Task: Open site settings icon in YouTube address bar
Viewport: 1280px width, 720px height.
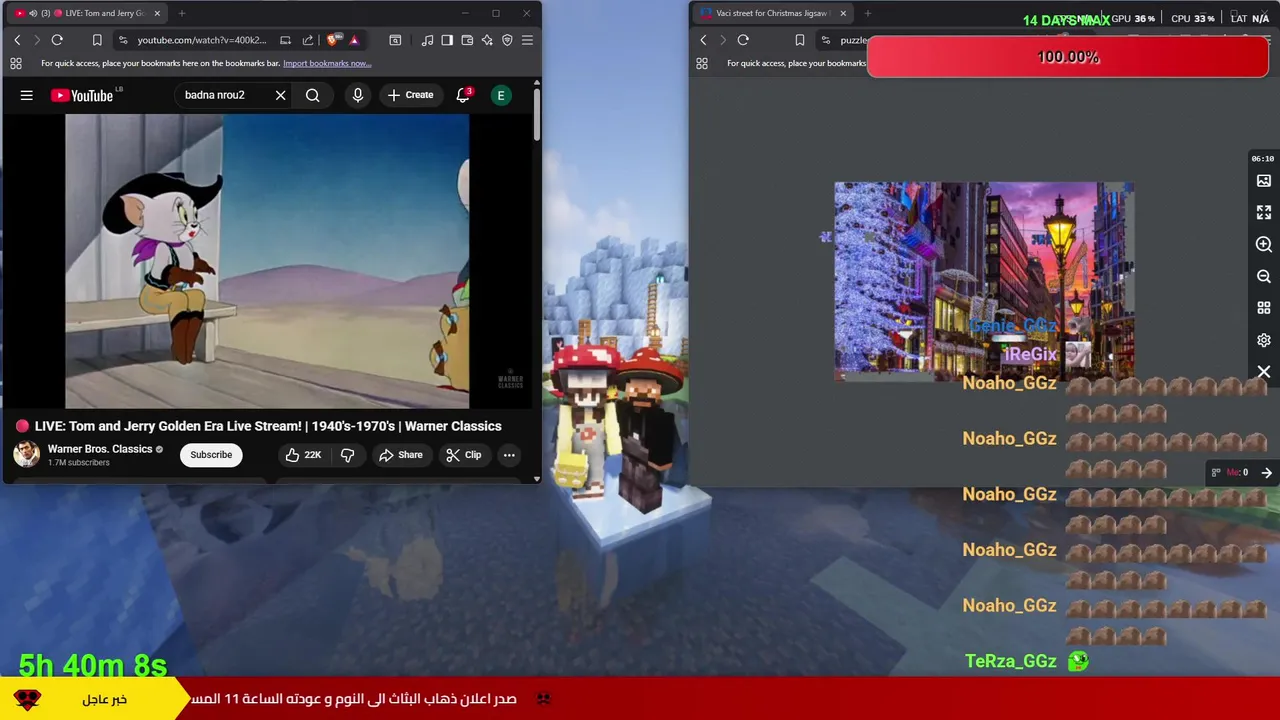Action: [x=123, y=40]
